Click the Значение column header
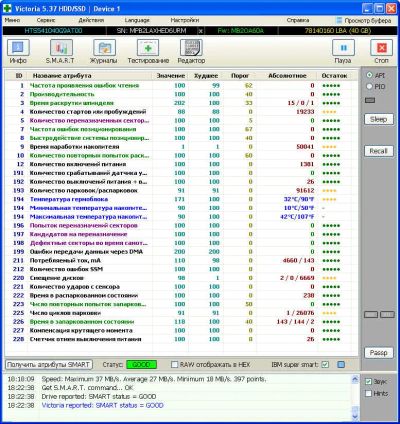 tap(171, 76)
